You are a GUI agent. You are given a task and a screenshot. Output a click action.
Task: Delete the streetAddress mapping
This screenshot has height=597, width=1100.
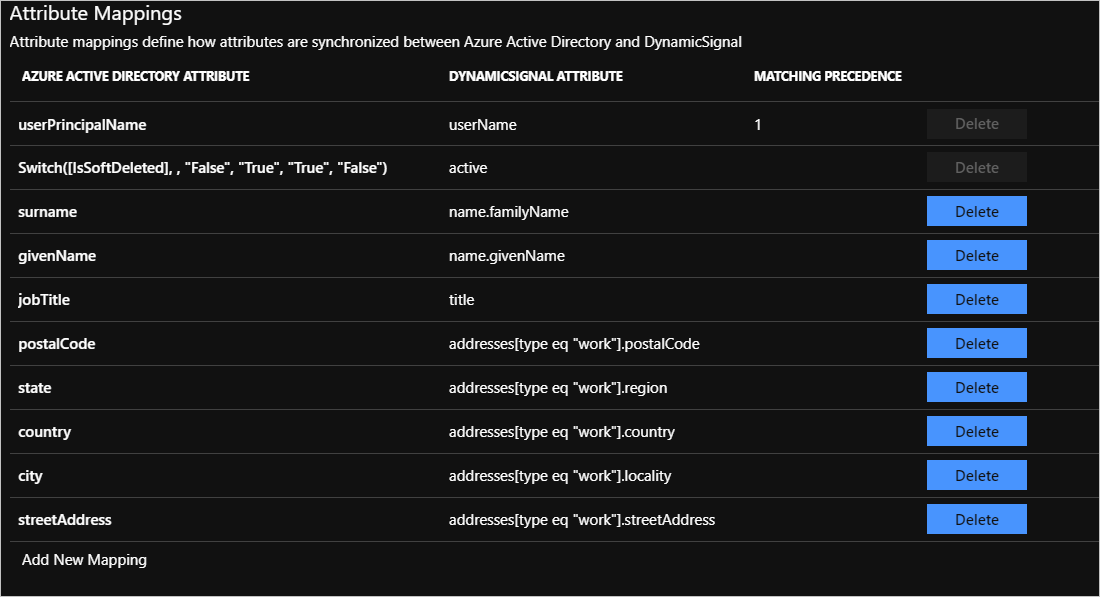pyautogui.click(x=977, y=520)
